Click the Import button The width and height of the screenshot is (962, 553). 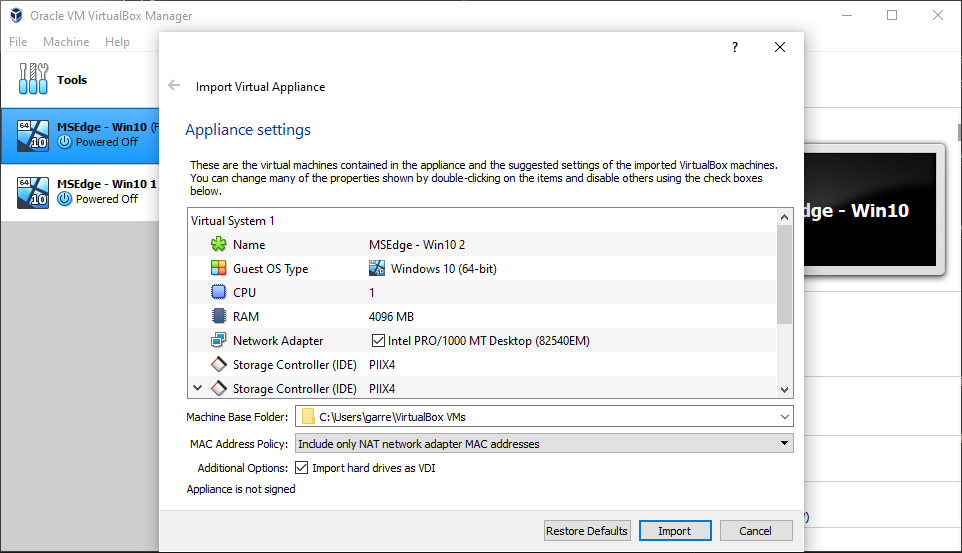click(675, 531)
